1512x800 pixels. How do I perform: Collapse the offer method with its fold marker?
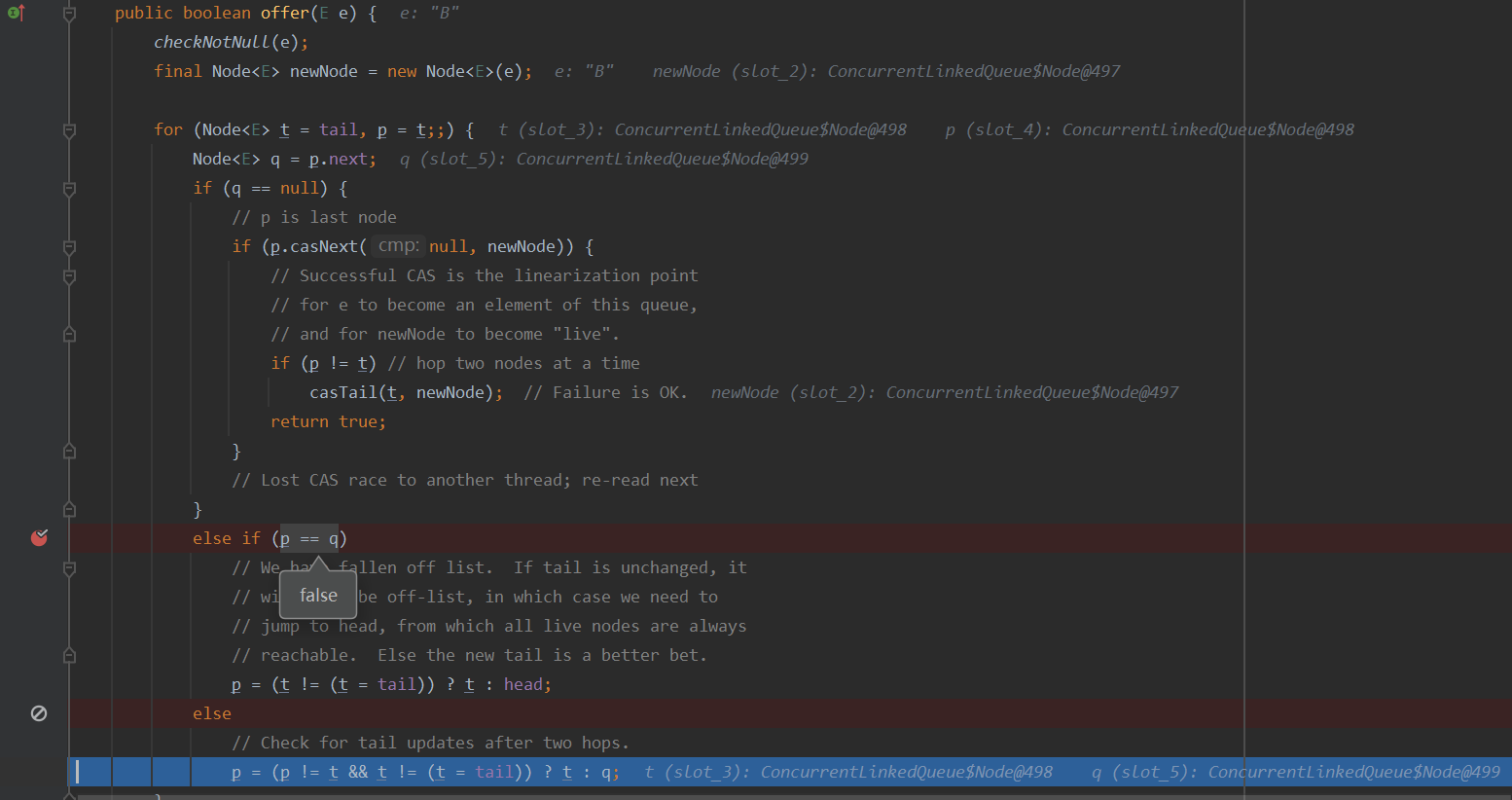point(69,14)
